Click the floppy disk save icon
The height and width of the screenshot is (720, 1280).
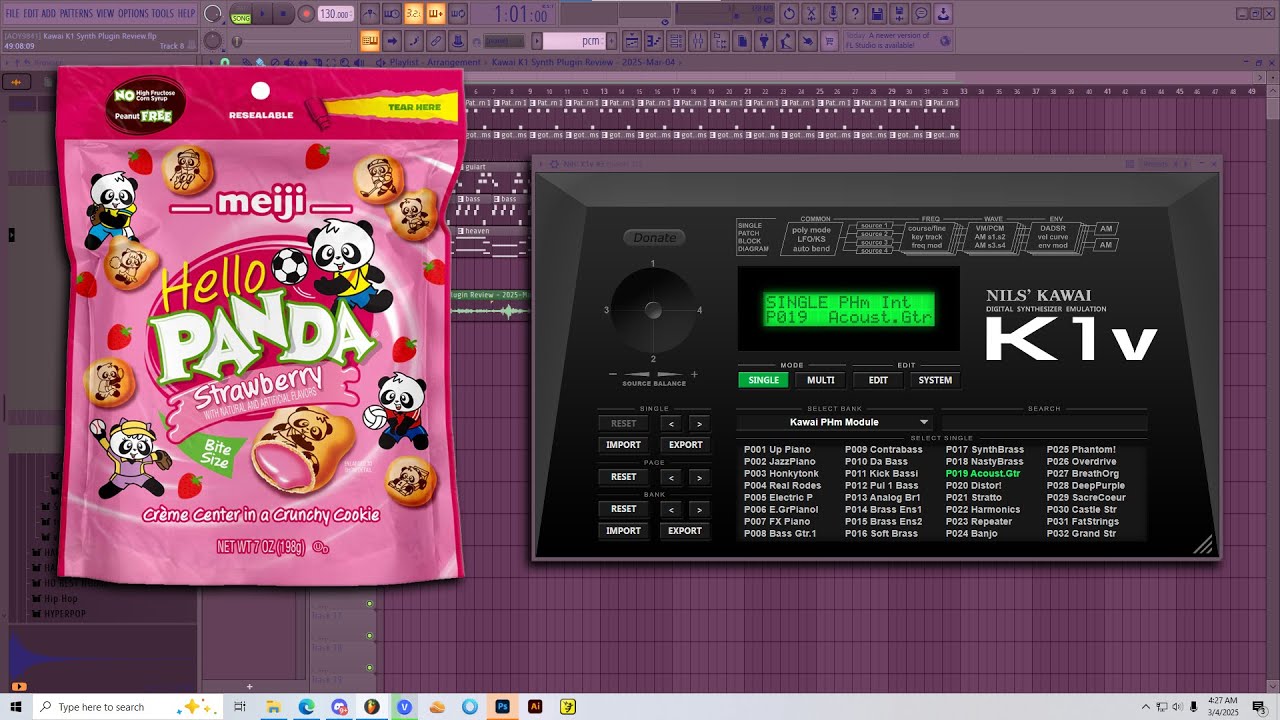pyautogui.click(x=876, y=14)
